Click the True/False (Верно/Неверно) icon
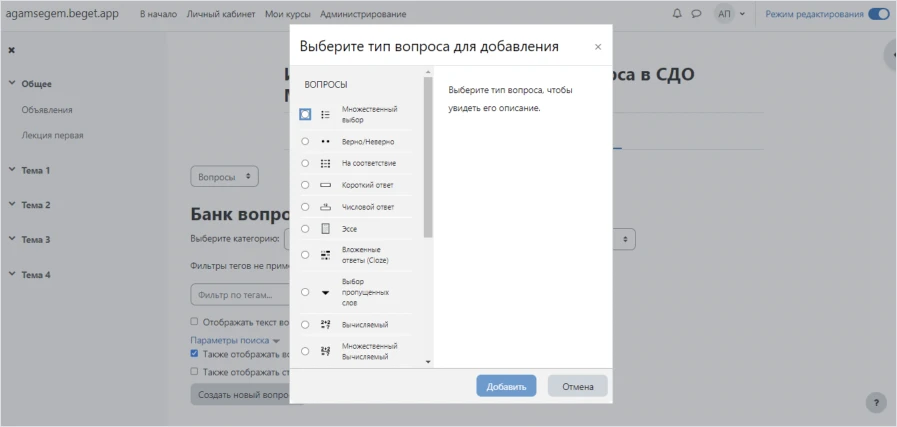Screen dimensions: 897x427 click(326, 141)
